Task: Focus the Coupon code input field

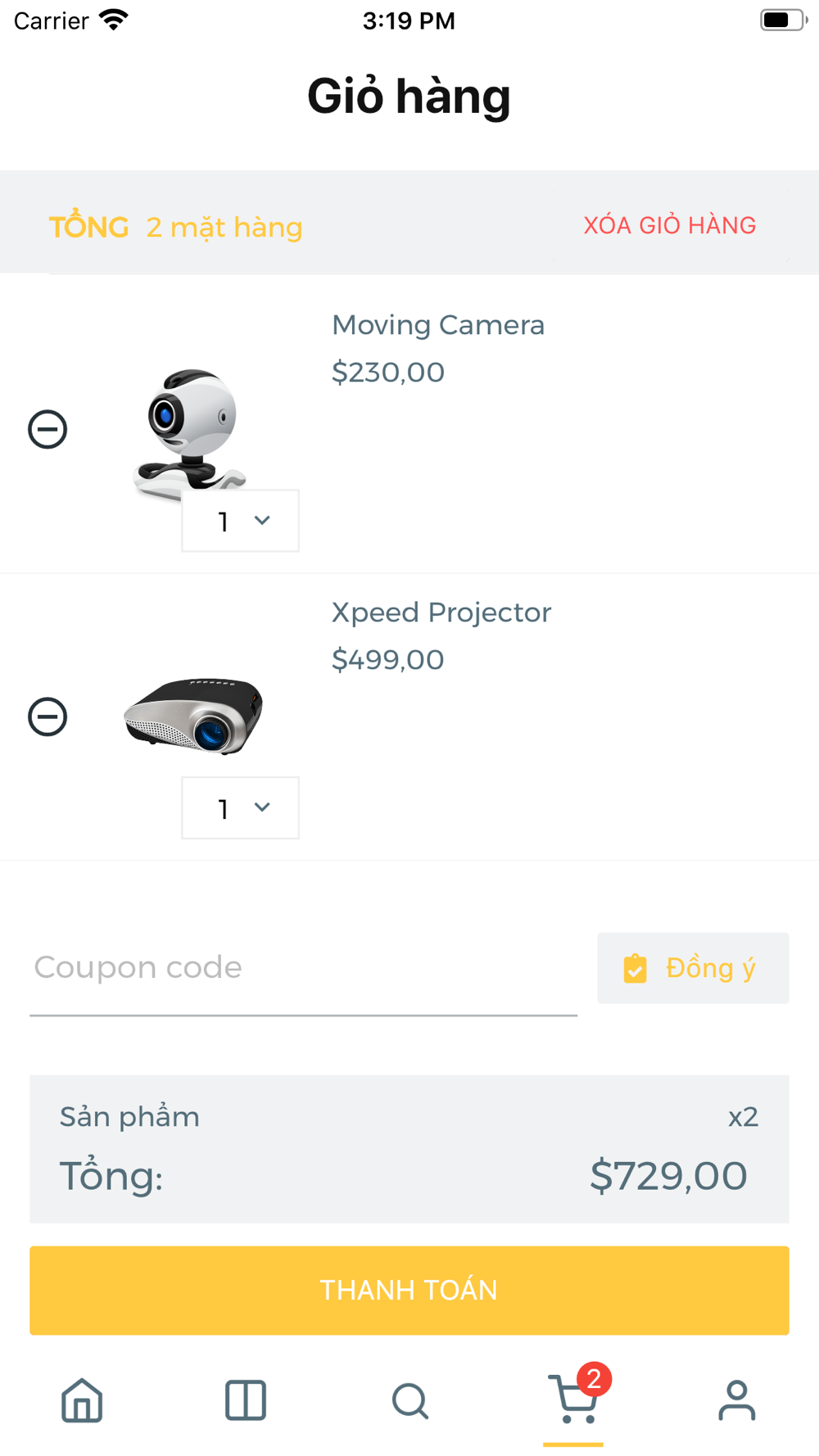Action: (303, 968)
